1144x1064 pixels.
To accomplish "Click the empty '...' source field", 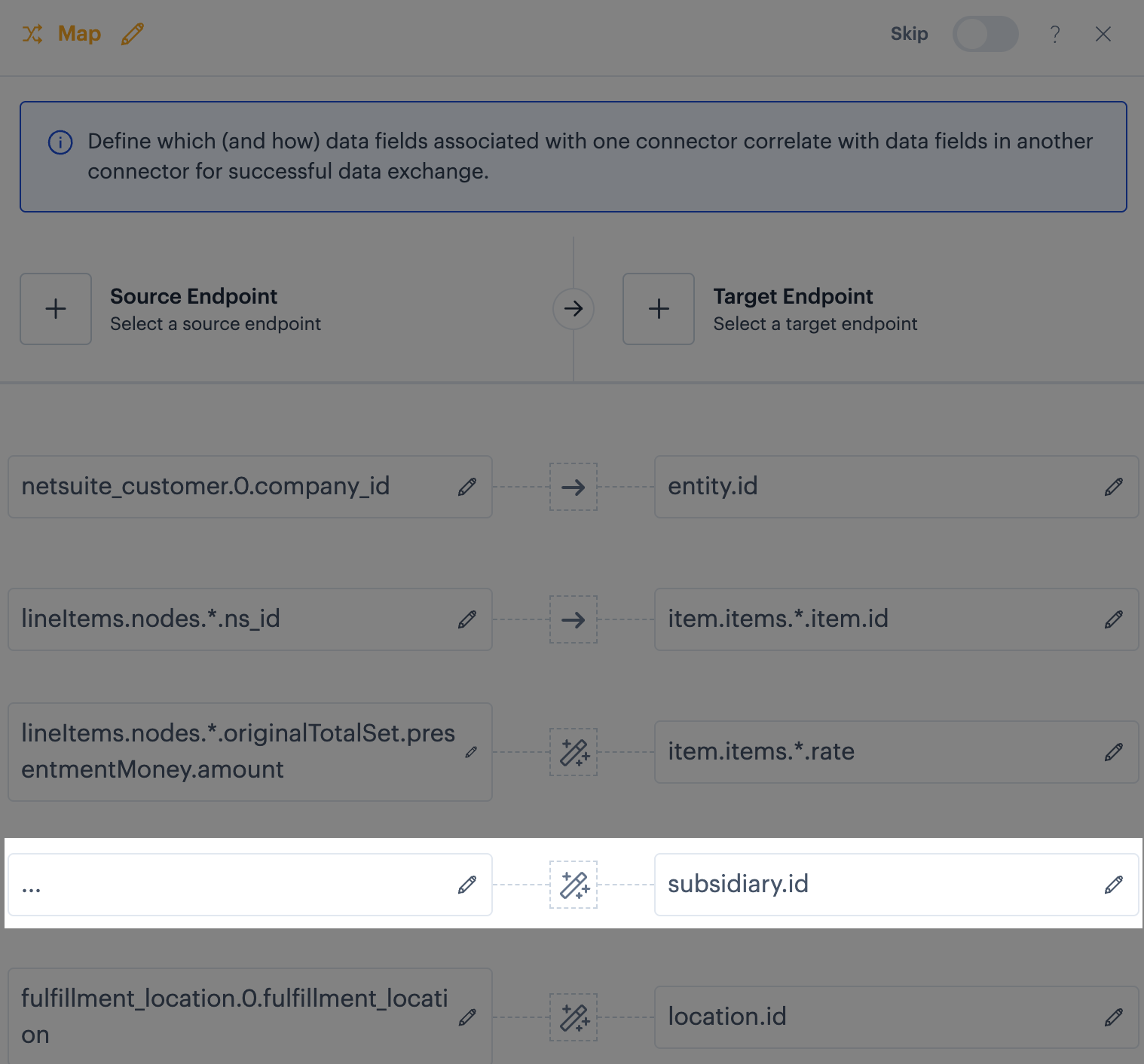I will tap(226, 885).
